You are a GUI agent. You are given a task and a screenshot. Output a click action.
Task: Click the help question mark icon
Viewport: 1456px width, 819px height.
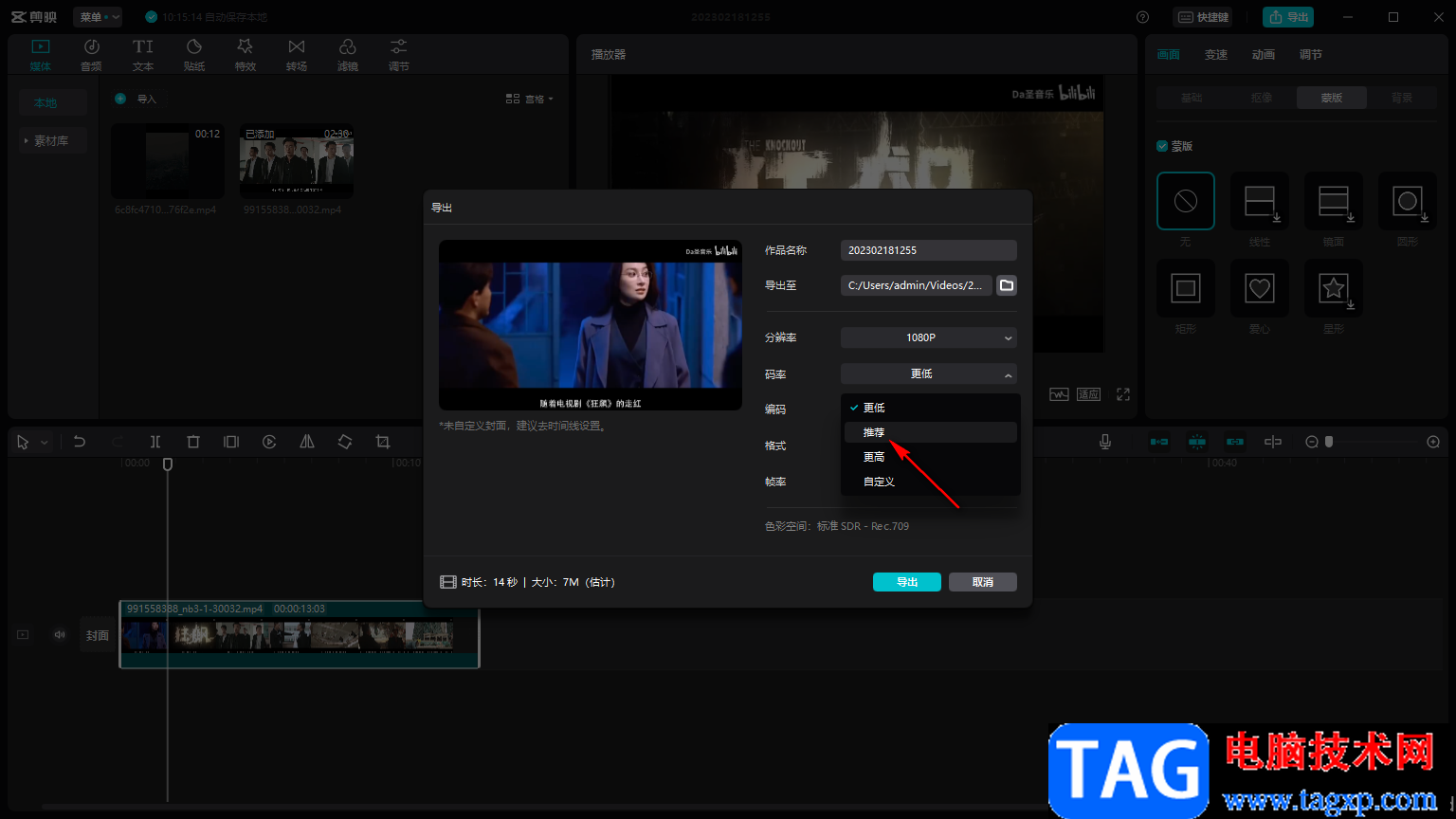click(x=1142, y=17)
